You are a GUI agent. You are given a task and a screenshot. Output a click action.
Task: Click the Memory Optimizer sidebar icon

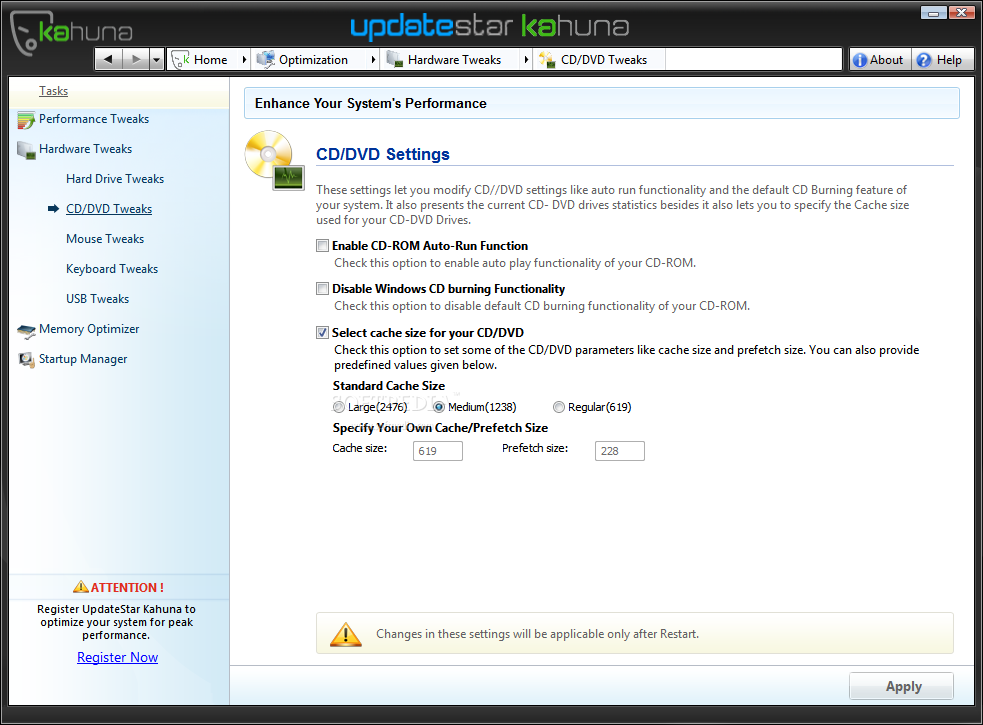26,331
